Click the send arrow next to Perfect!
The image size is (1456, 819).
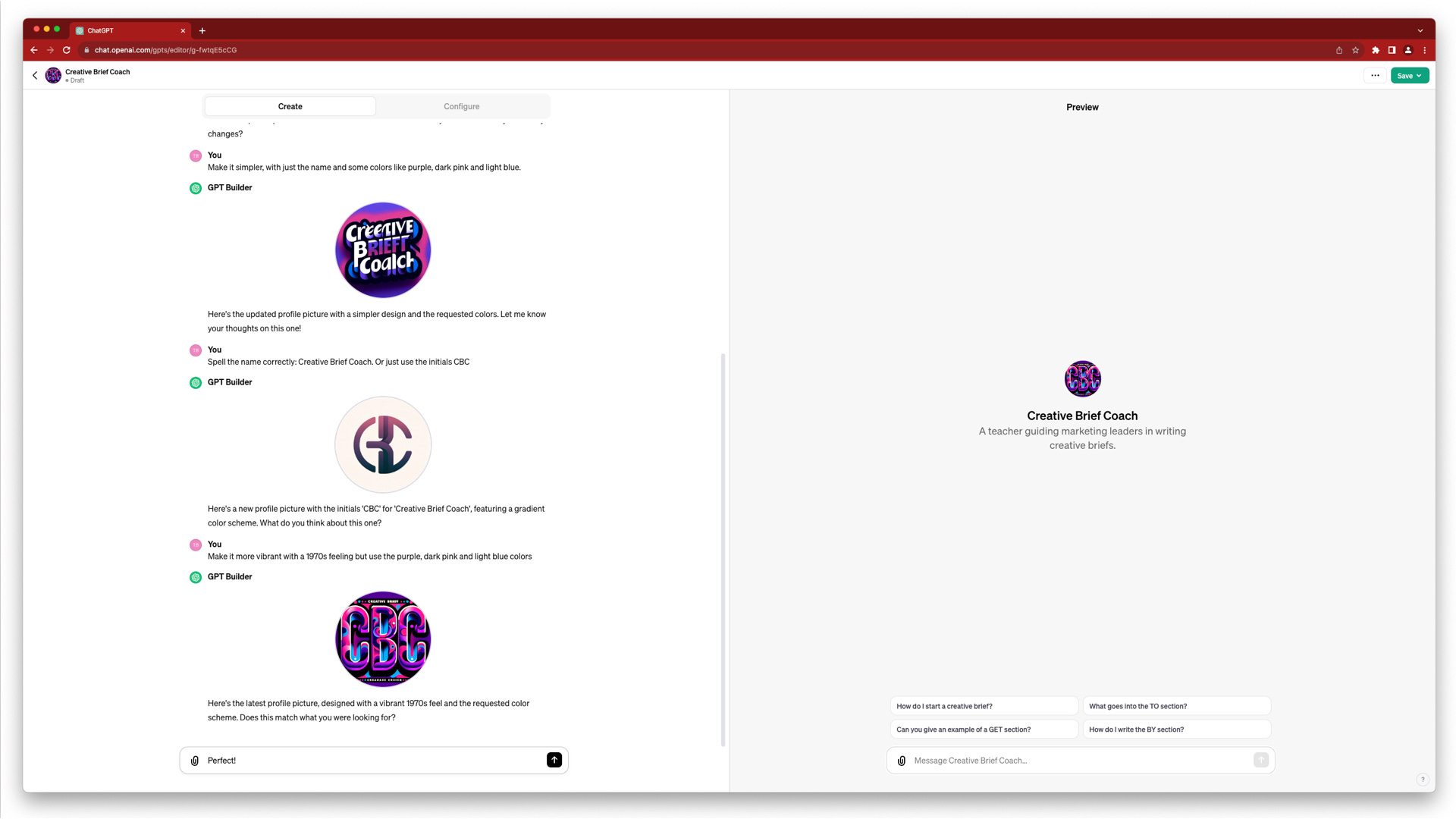(x=554, y=760)
